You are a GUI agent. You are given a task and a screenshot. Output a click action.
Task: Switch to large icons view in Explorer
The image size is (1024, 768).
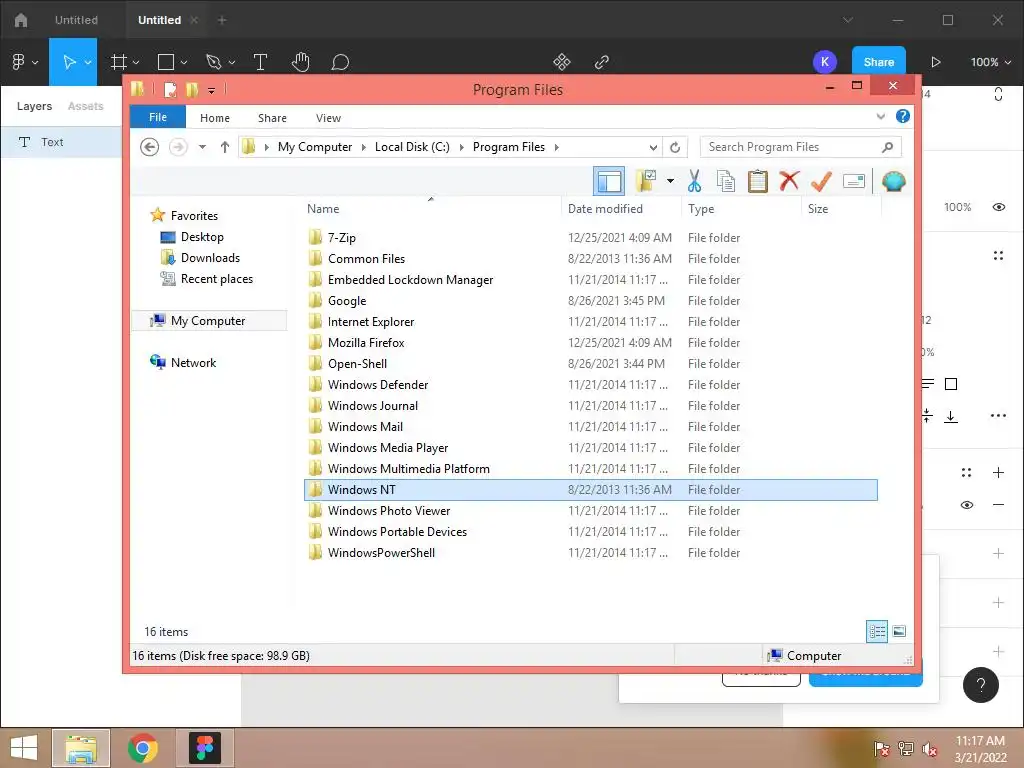coord(899,631)
